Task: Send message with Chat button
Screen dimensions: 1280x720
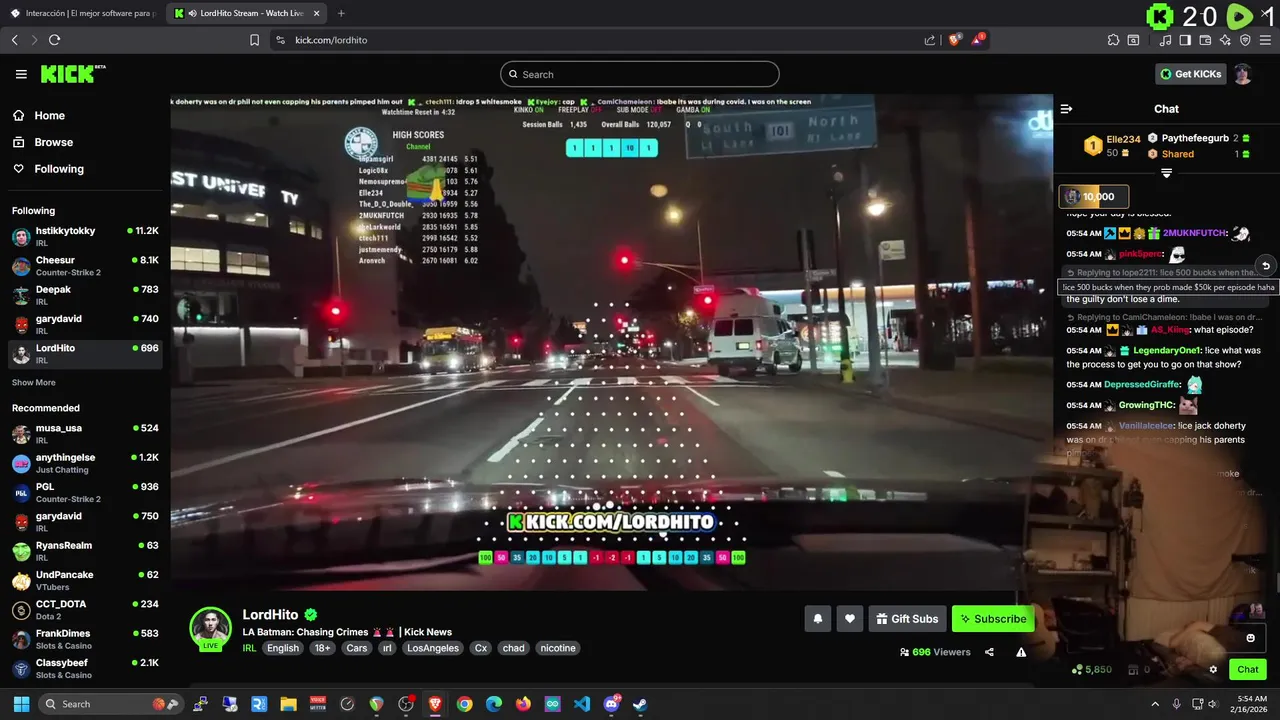Action: [x=1248, y=670]
